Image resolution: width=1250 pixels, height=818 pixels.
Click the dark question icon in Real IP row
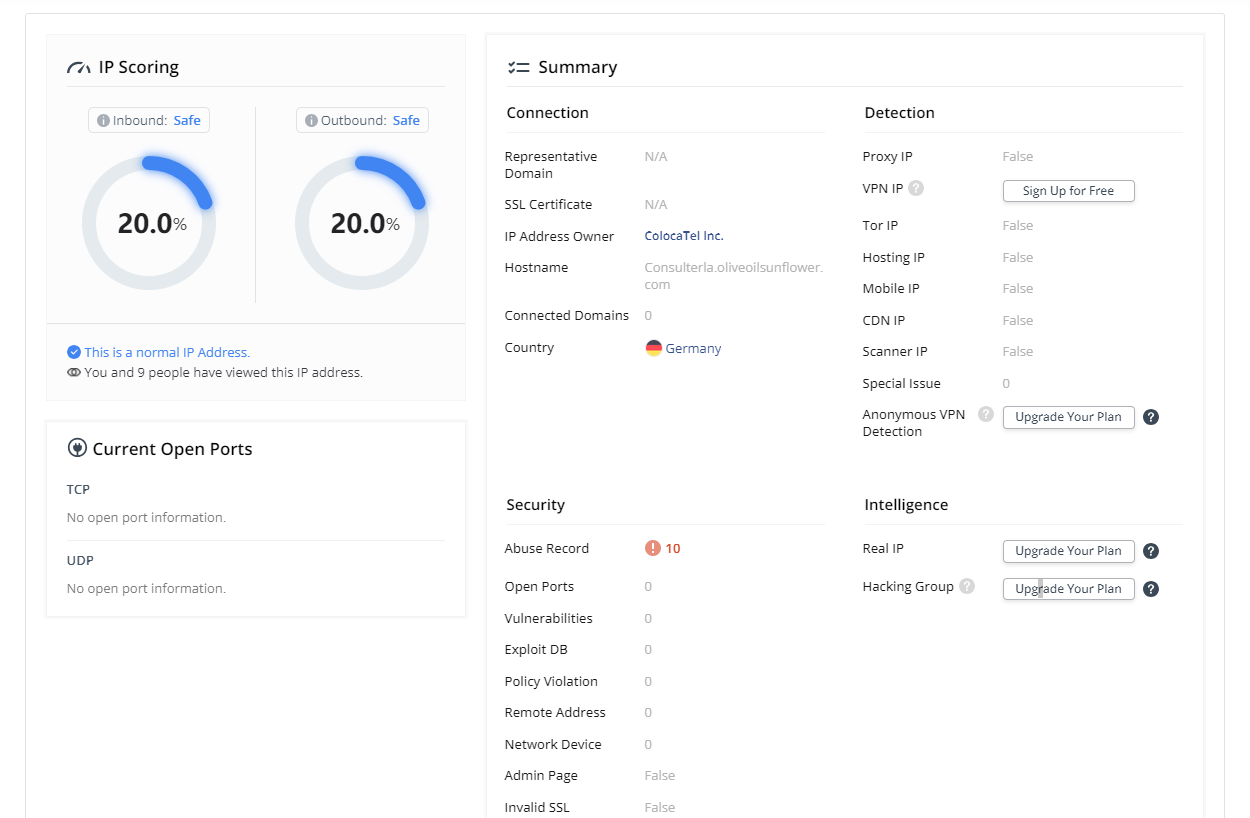click(1151, 551)
